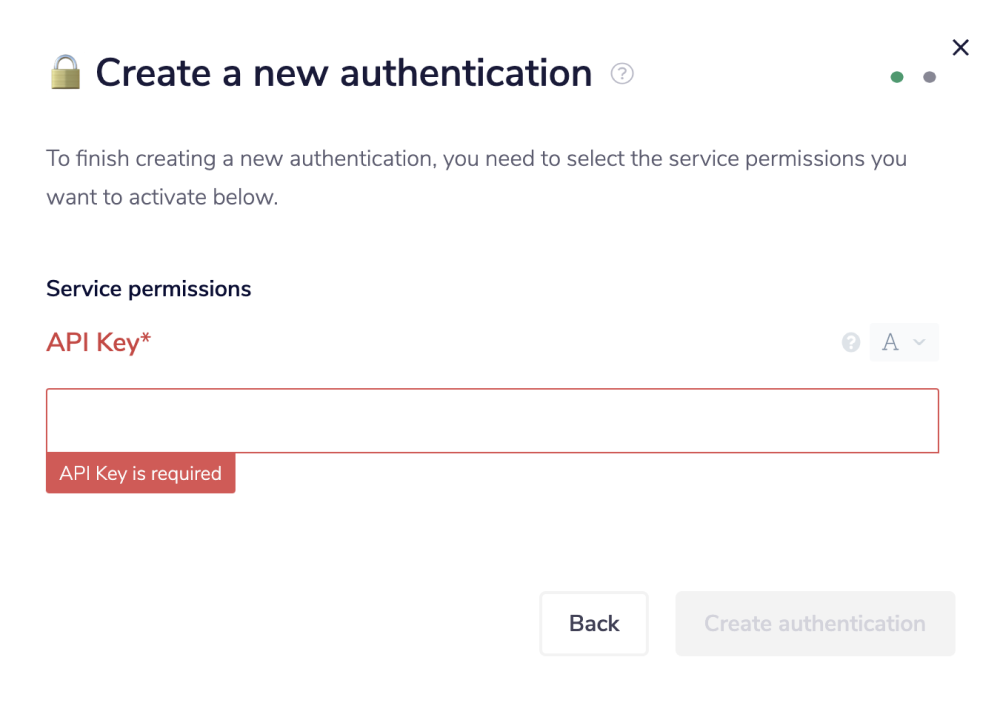This screenshot has height=703, width=1000.
Task: Click the red asterisk after API Key
Action: coord(146,340)
